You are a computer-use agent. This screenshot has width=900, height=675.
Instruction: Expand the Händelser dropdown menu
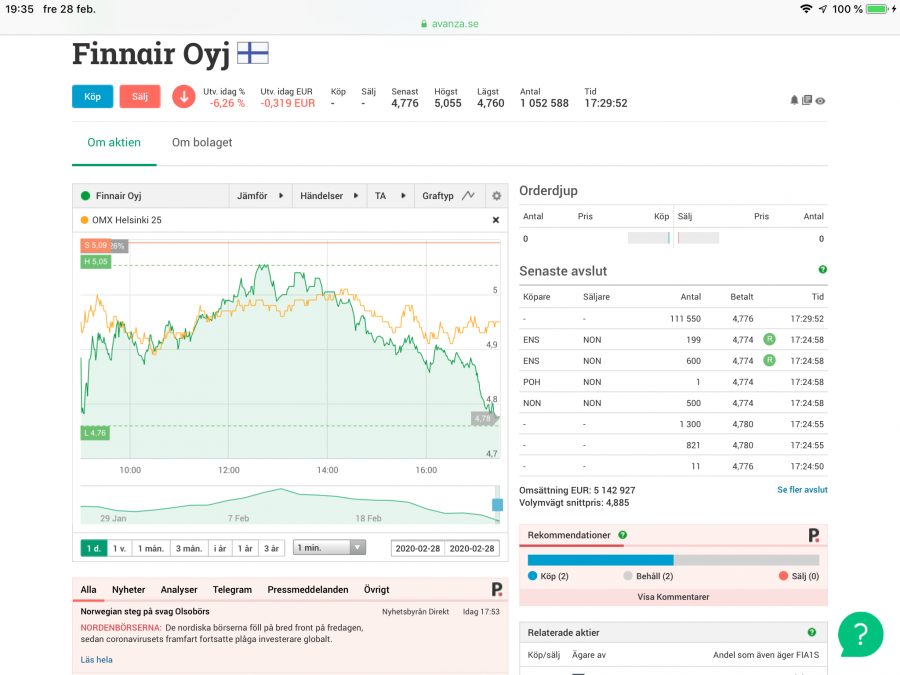[x=328, y=196]
